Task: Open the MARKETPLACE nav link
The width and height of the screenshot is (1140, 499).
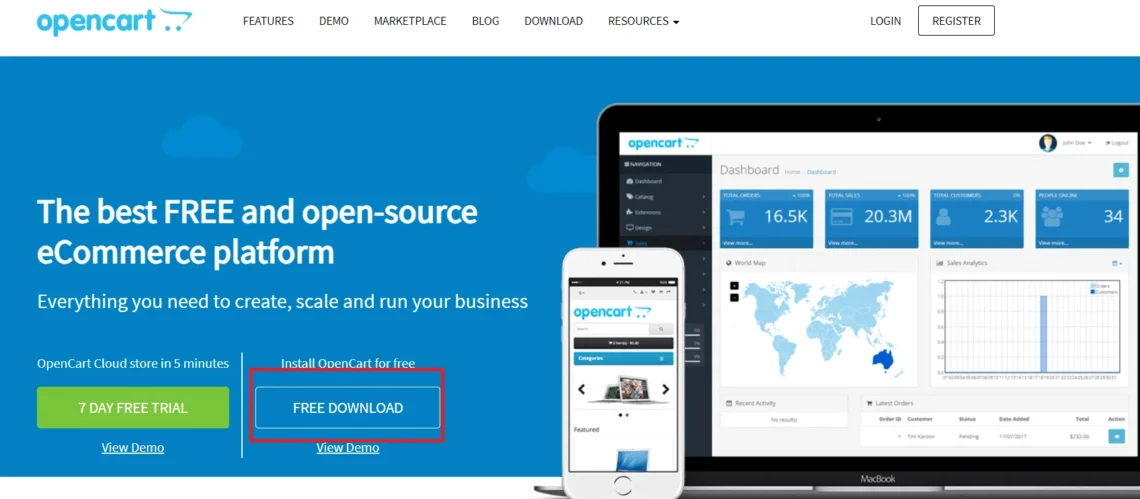Action: pos(410,21)
